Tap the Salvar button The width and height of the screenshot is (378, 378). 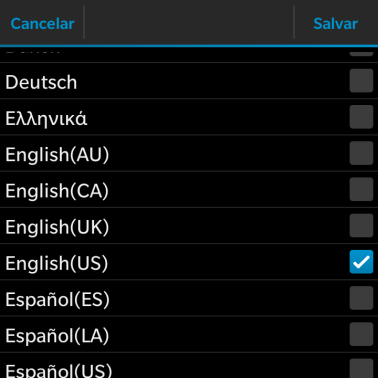336,24
